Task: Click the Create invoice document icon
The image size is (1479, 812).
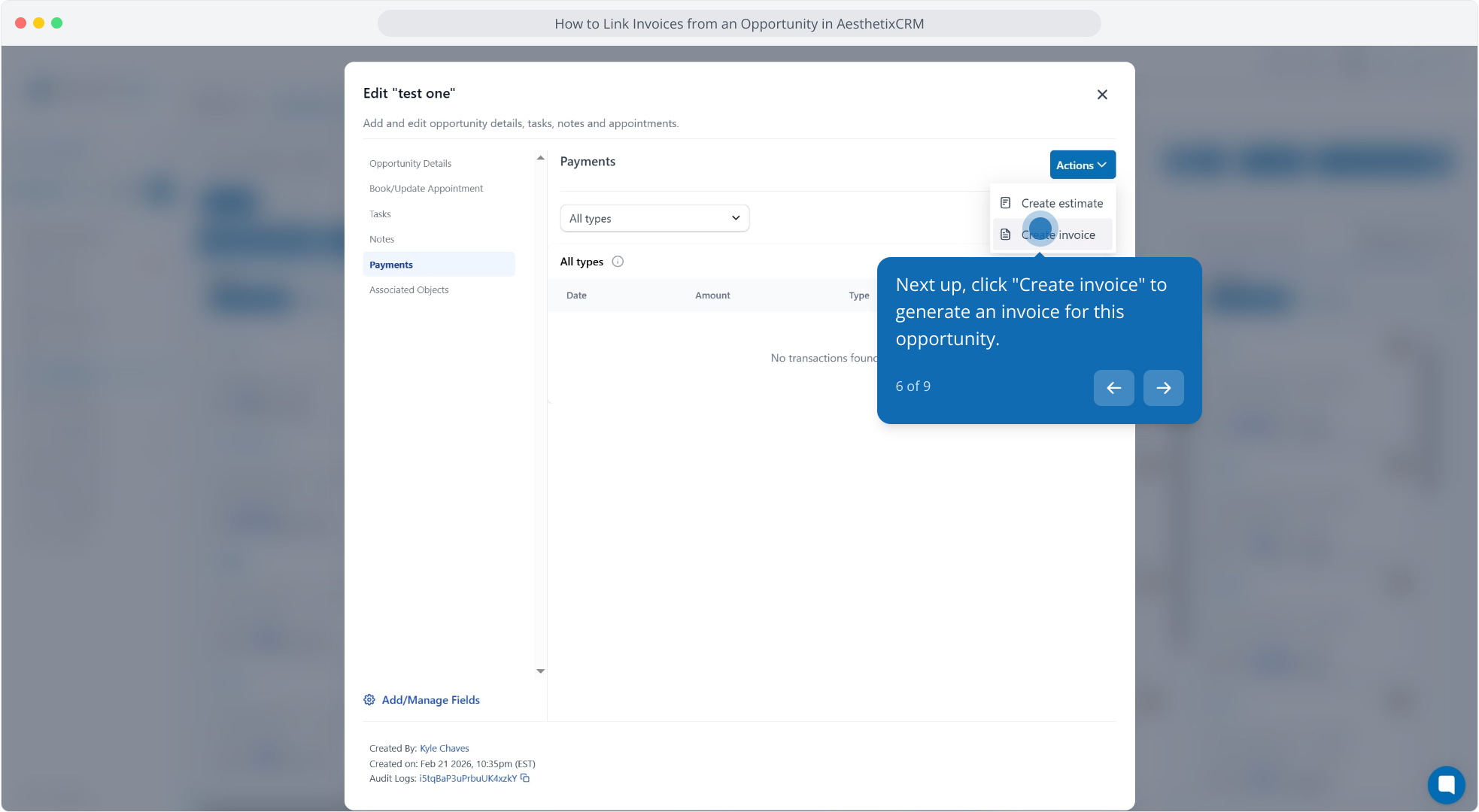Action: (x=1005, y=235)
